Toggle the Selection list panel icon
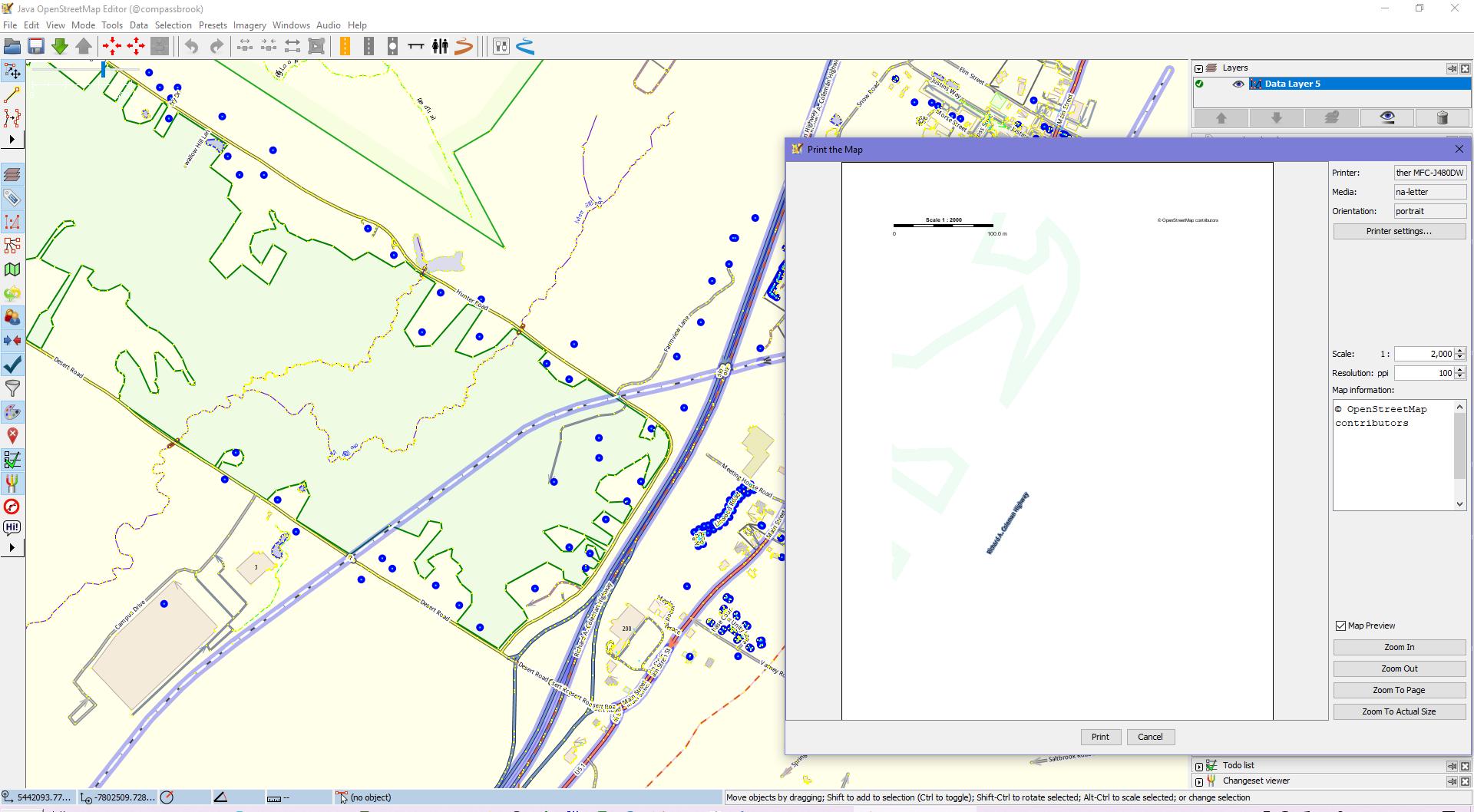This screenshot has height=812, width=1474. tap(12, 222)
